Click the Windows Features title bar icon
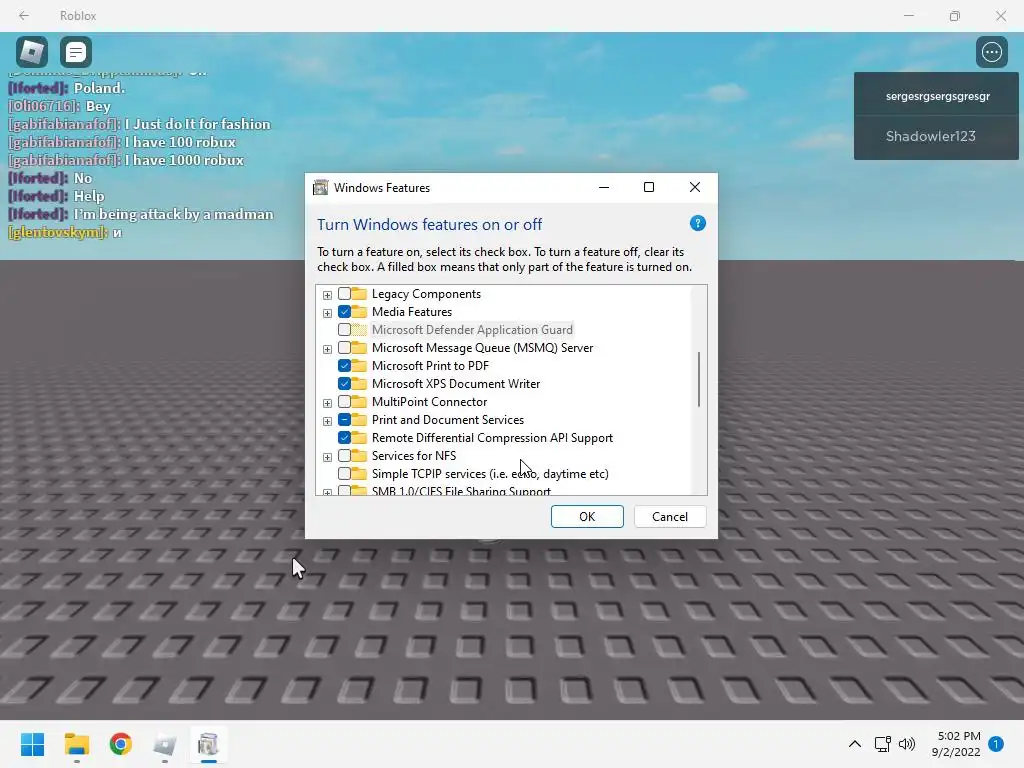Screen dimensions: 1024x768 (x=320, y=187)
